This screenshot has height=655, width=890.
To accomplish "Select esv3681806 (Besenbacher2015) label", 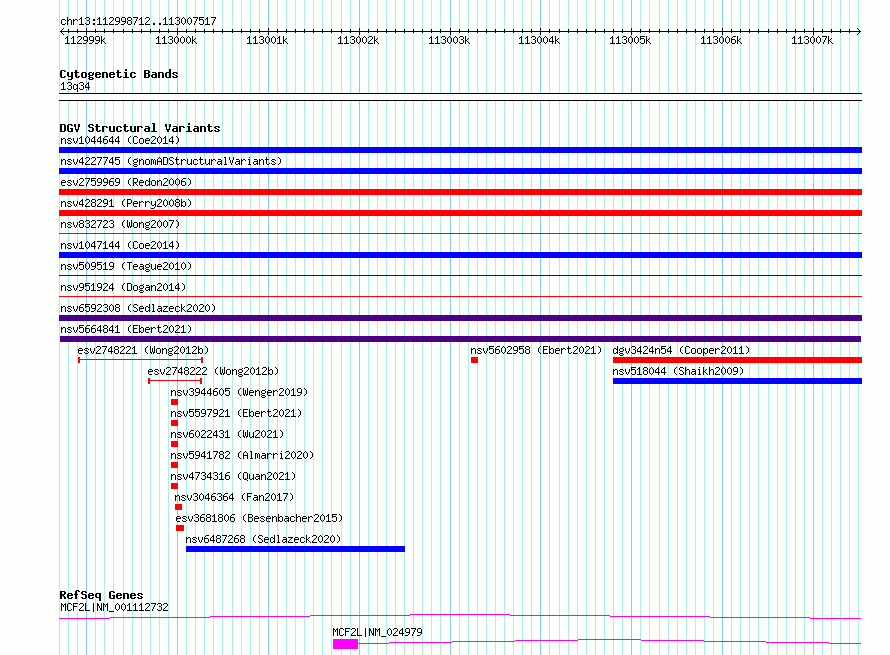I will [259, 518].
